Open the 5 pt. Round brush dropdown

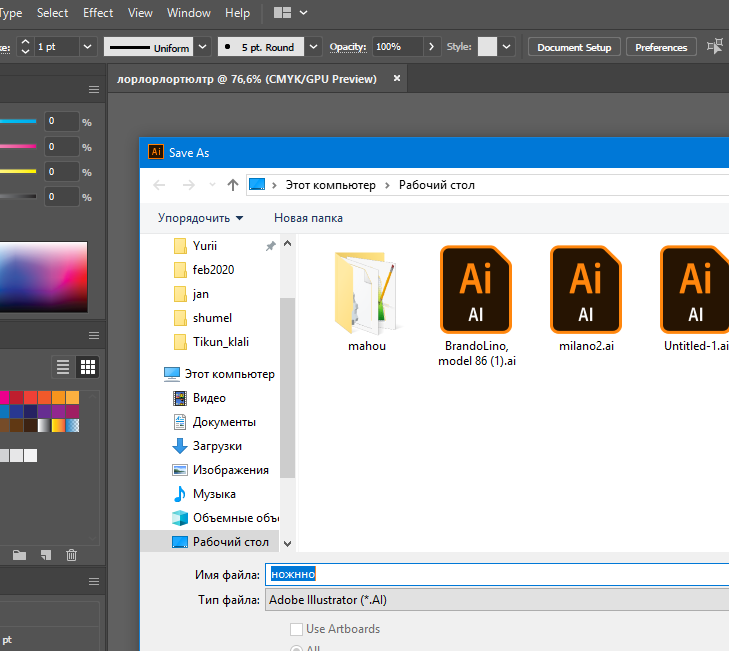313,46
